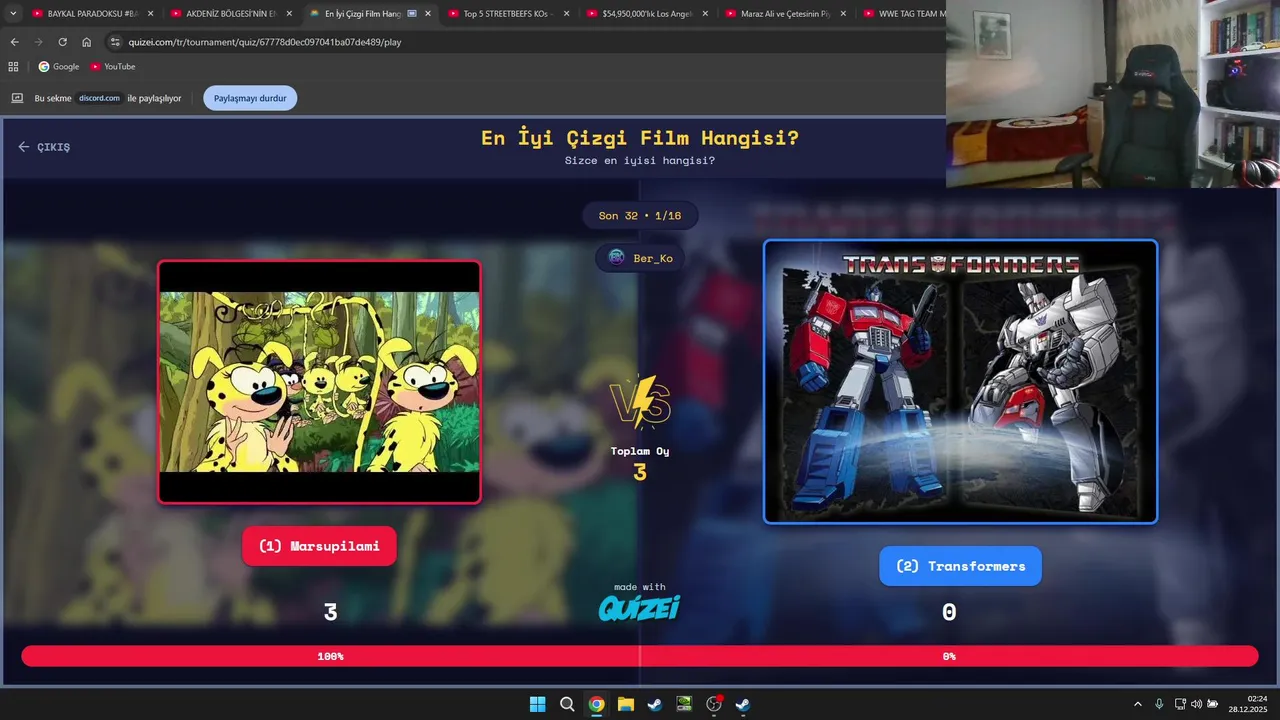Click the 'Toplam Oy' vote counter
The height and width of the screenshot is (720, 1280).
(x=640, y=463)
